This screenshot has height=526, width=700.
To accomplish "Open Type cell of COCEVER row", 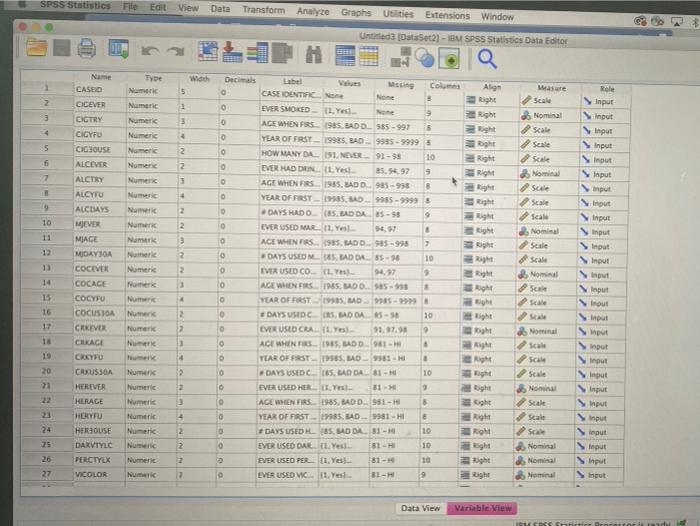I will click(x=151, y=269).
